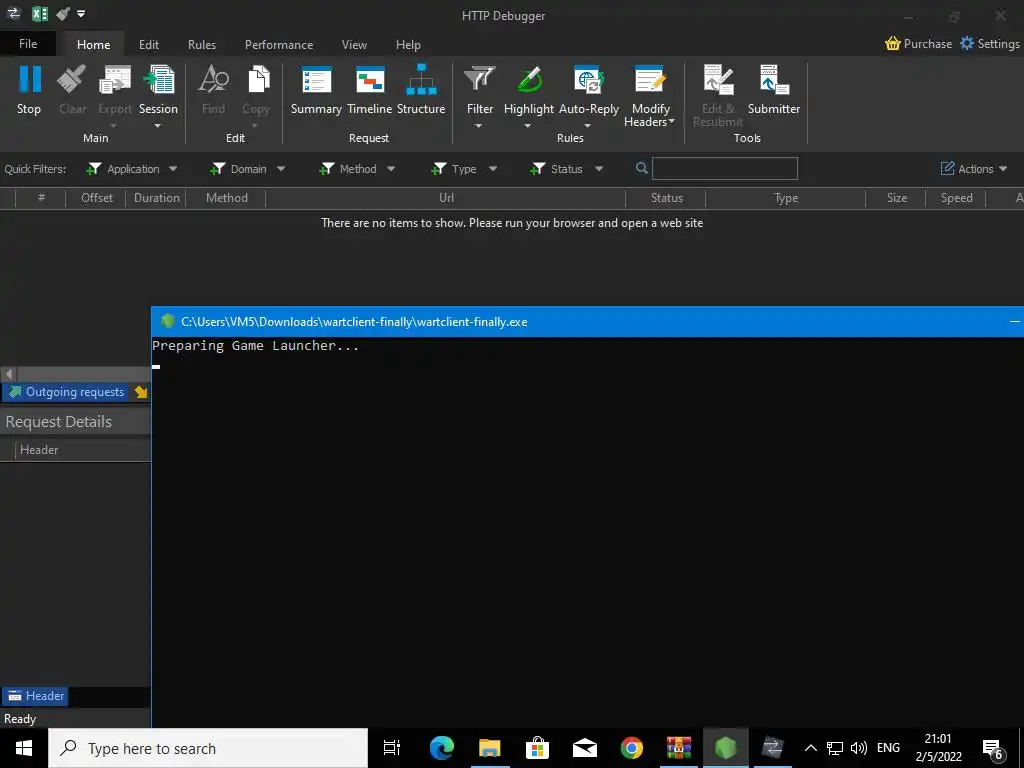Click the Auto-Reply icon

(x=588, y=80)
